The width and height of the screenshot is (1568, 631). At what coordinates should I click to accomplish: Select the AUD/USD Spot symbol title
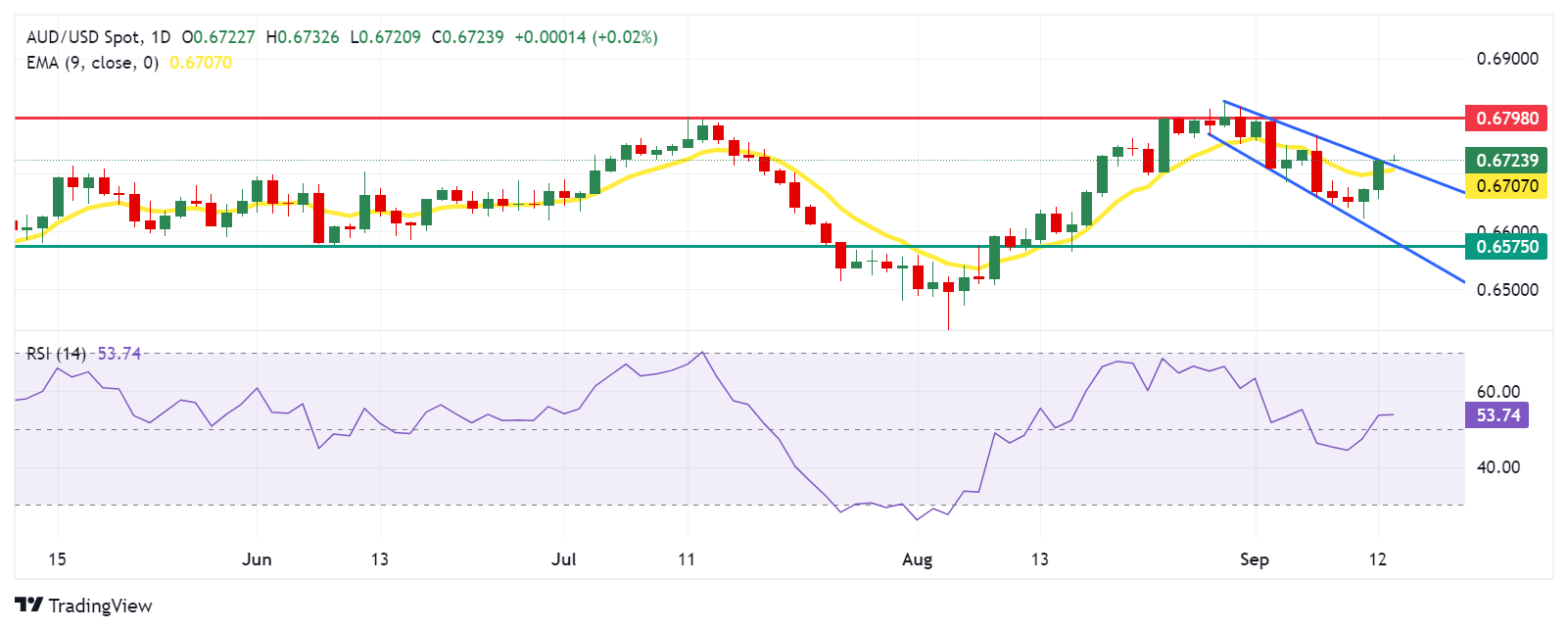tap(83, 37)
